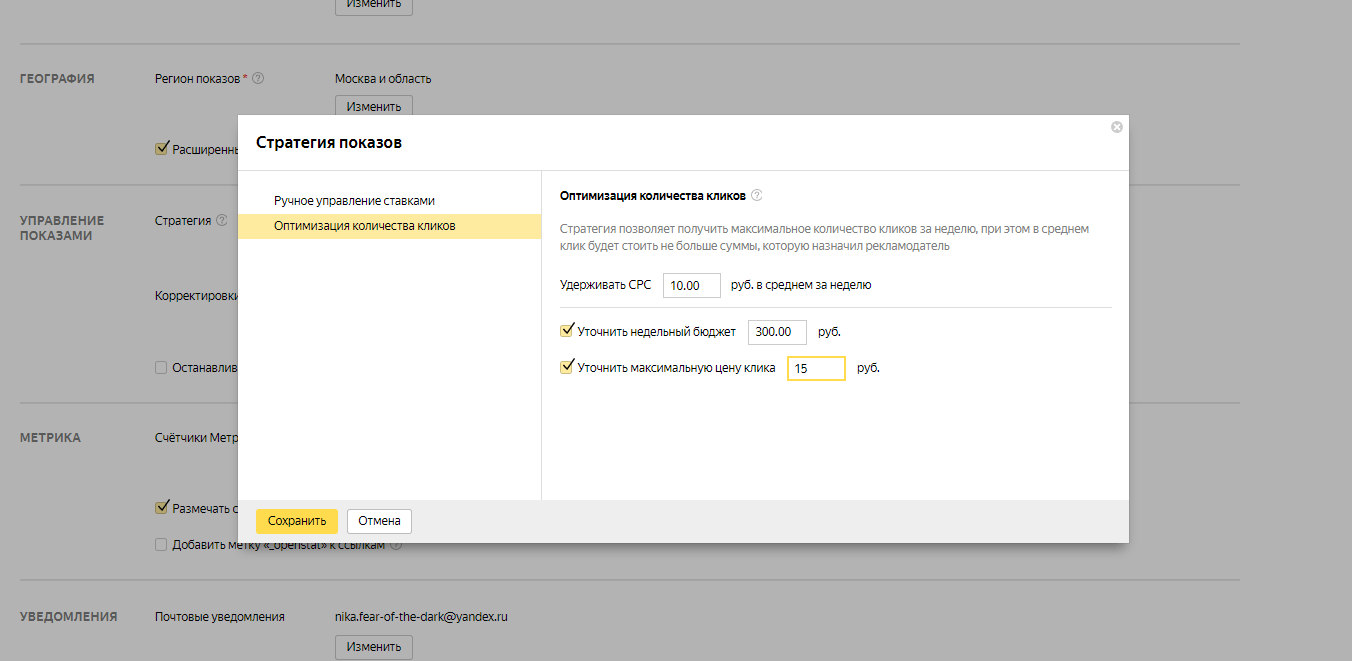The image size is (1352, 661).
Task: Click Изменить below the notification email
Action: coord(373,646)
